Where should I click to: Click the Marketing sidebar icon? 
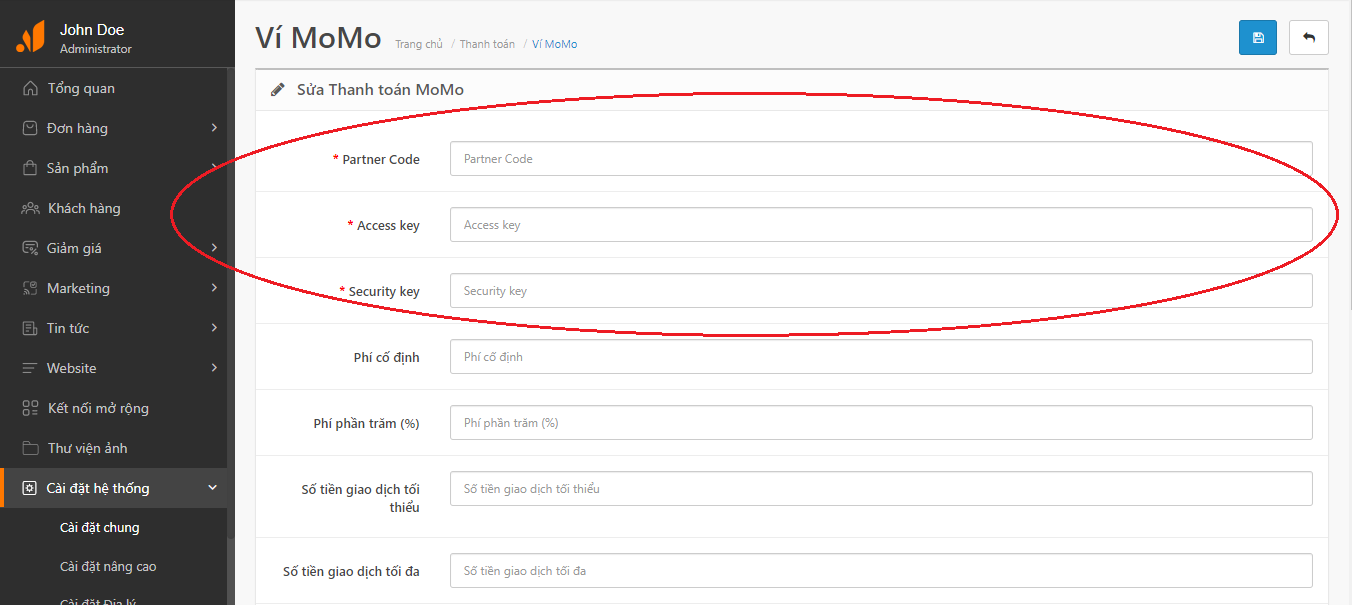[x=30, y=288]
